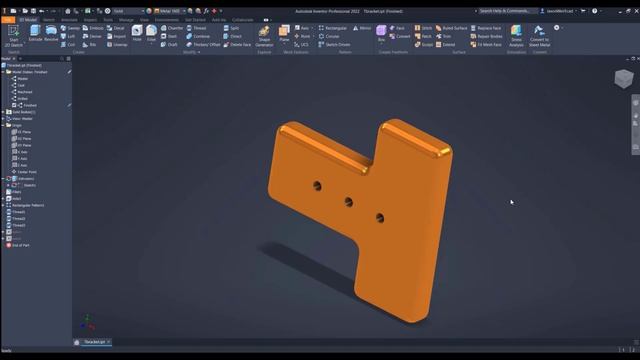The width and height of the screenshot is (640, 360).
Task: Select the Ruled Surface tool
Action: tap(451, 28)
